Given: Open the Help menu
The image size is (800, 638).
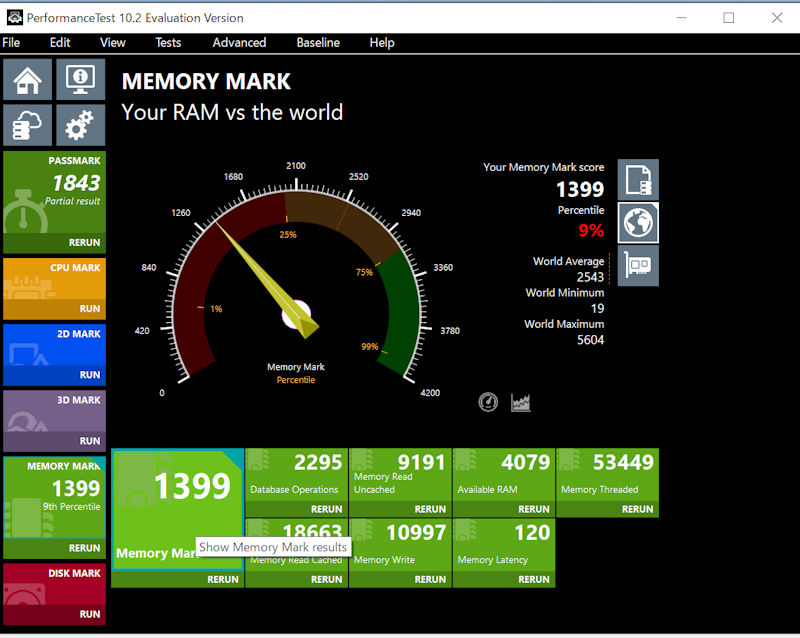Looking at the screenshot, I should point(382,43).
